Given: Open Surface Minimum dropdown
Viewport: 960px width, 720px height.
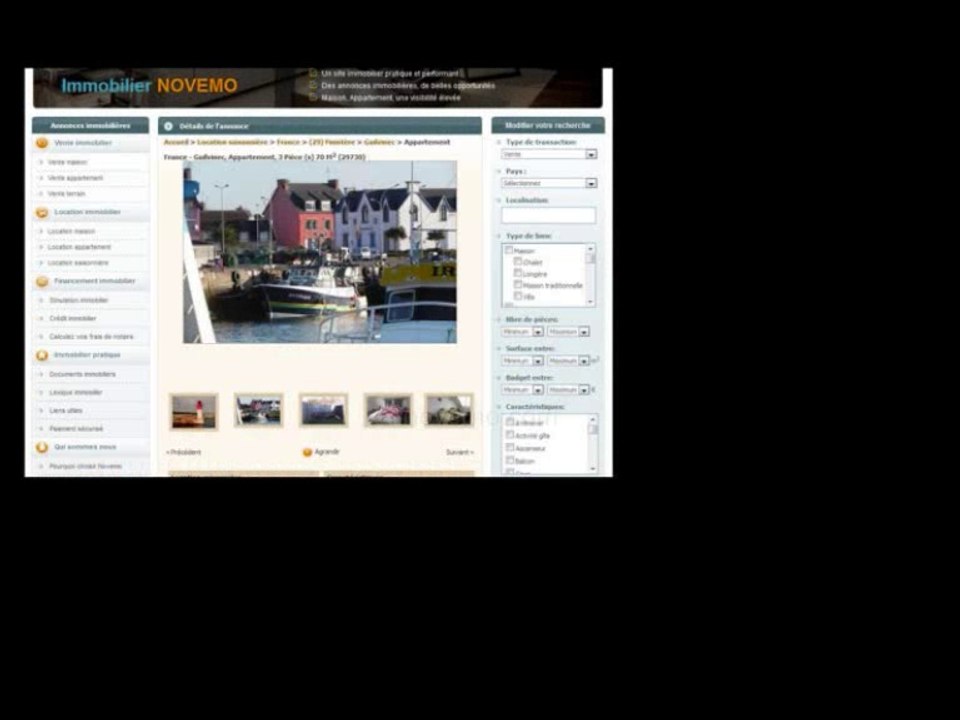Looking at the screenshot, I should [x=522, y=362].
